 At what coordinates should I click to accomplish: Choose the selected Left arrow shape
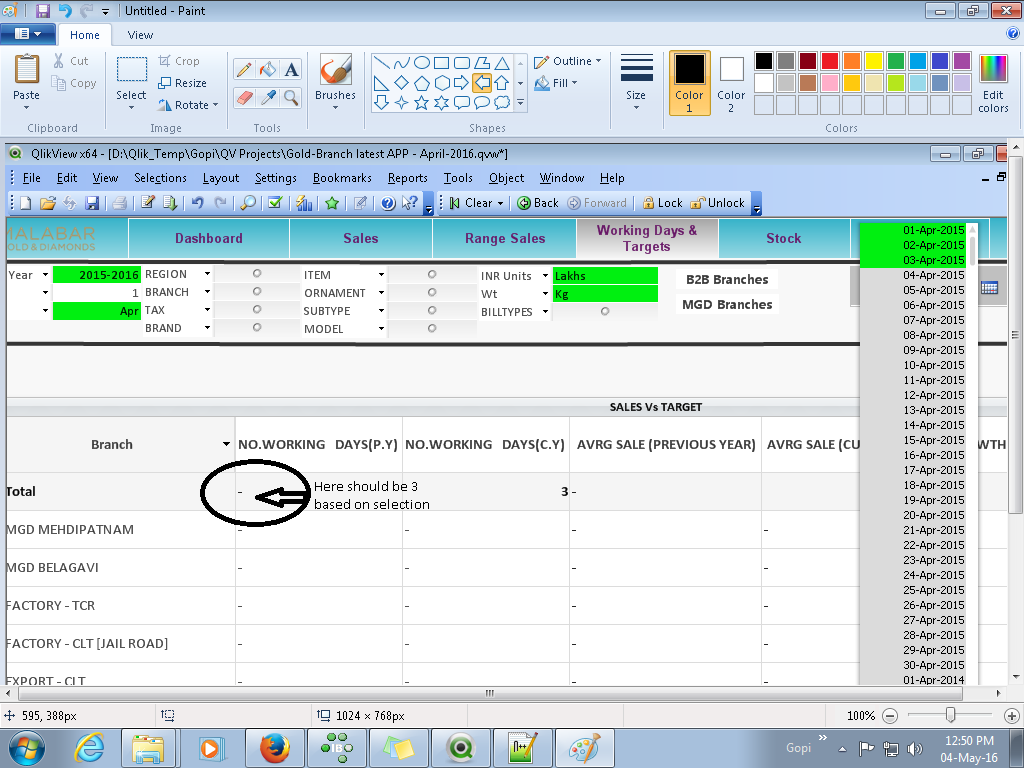pyautogui.click(x=482, y=83)
